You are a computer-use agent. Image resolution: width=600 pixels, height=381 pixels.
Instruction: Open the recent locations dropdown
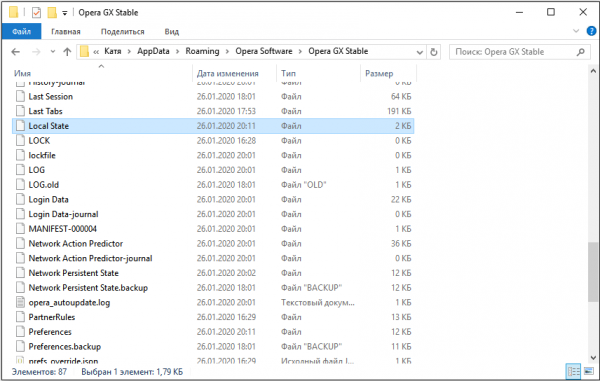coord(53,52)
